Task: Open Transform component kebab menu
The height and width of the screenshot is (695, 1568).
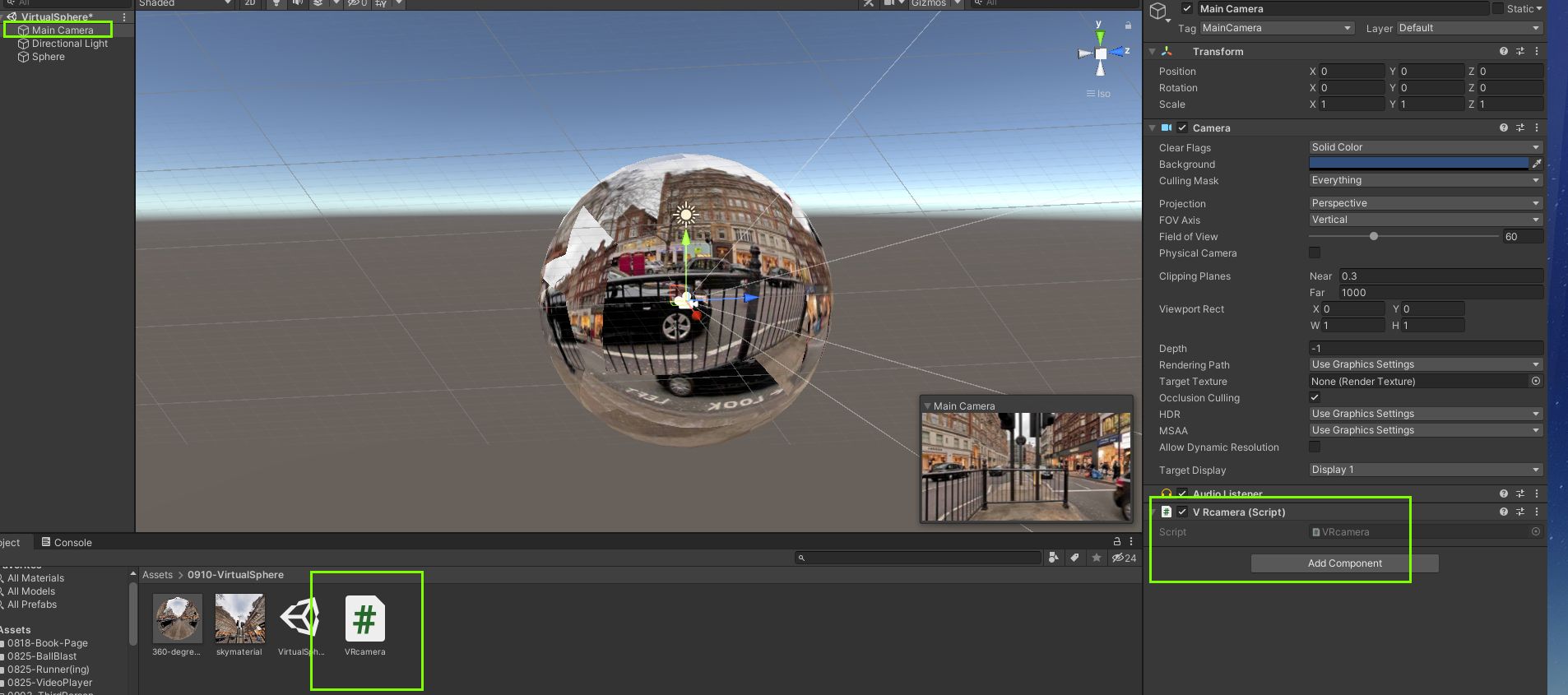Action: tap(1537, 51)
